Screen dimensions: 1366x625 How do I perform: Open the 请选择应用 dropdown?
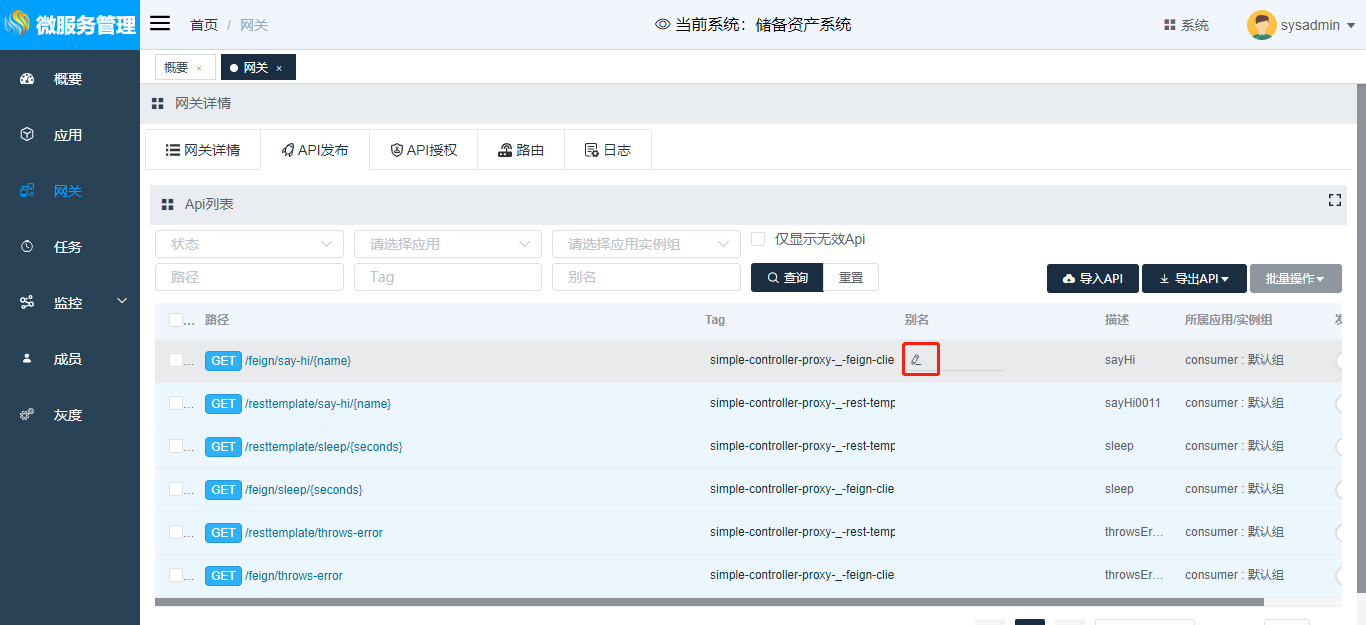[447, 244]
